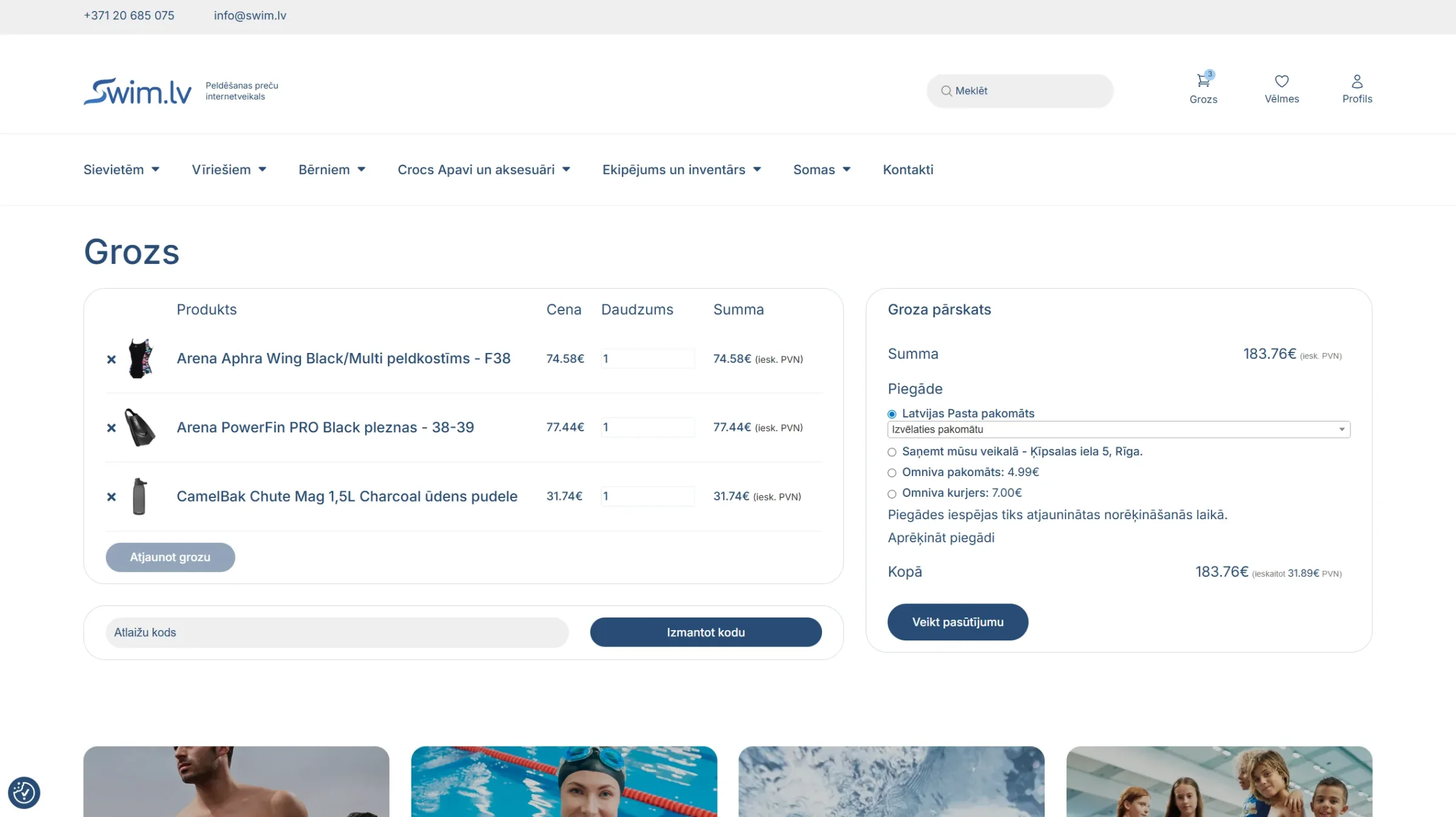Remove CamelBak Chute Mag bottle from cart

[x=111, y=497]
